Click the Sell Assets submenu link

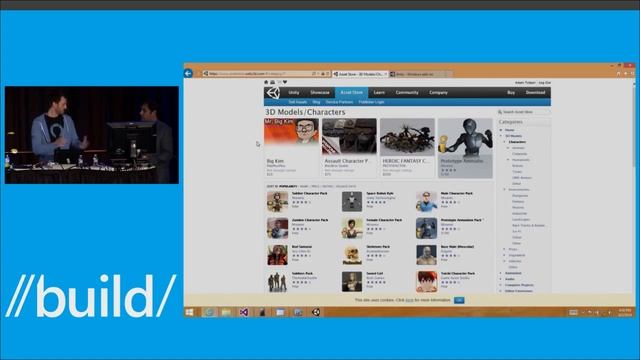[x=298, y=102]
